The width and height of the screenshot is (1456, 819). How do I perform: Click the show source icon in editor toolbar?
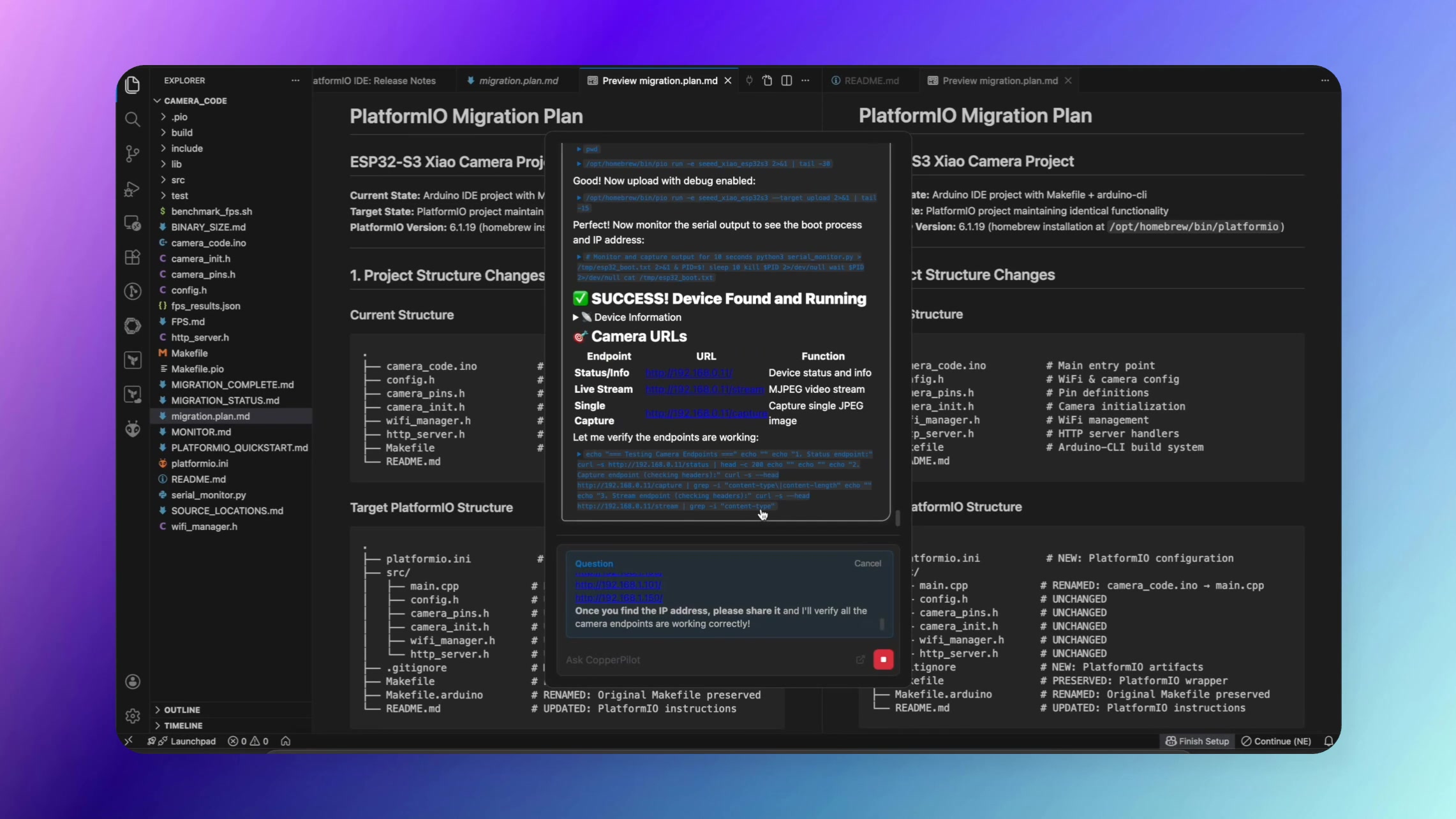(x=768, y=80)
